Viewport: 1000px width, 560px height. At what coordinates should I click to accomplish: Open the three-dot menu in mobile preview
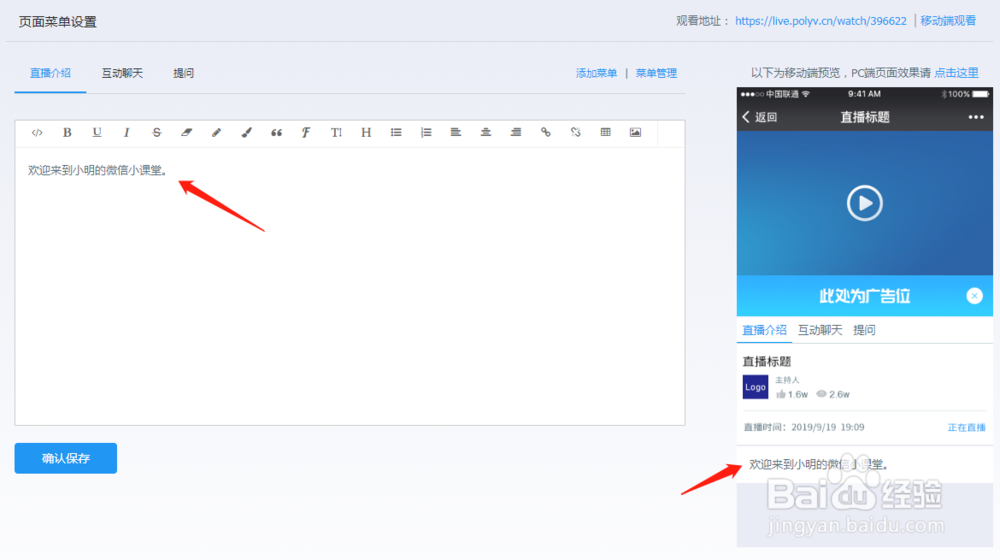coord(976,117)
